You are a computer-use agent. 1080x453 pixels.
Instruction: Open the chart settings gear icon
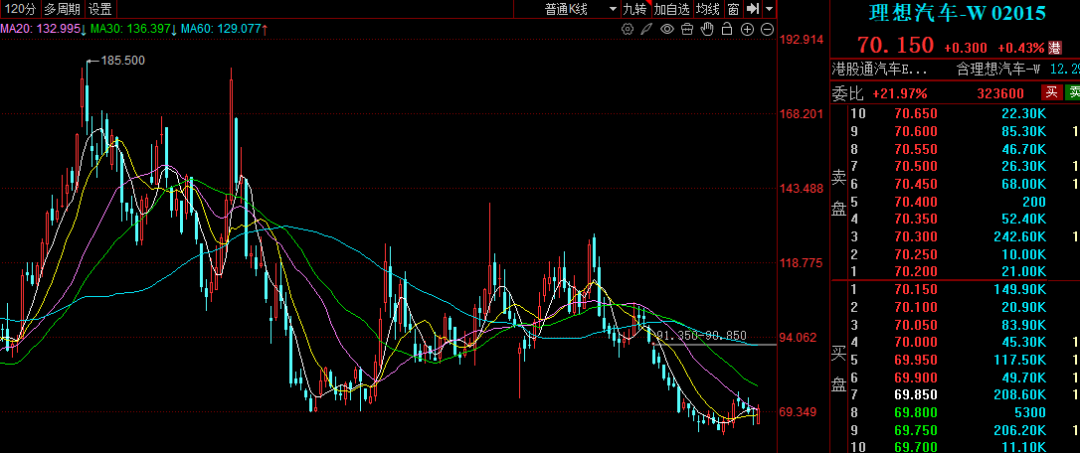[x=628, y=29]
